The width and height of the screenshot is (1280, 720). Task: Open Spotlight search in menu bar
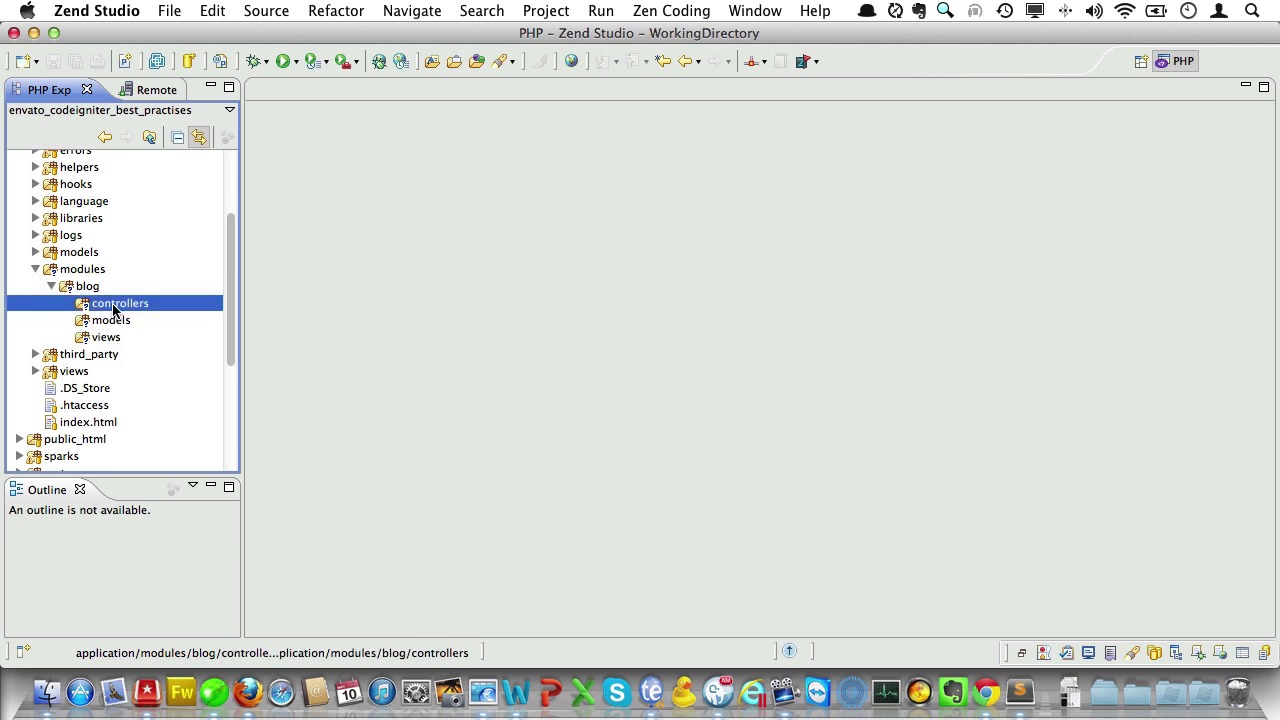(x=1252, y=11)
